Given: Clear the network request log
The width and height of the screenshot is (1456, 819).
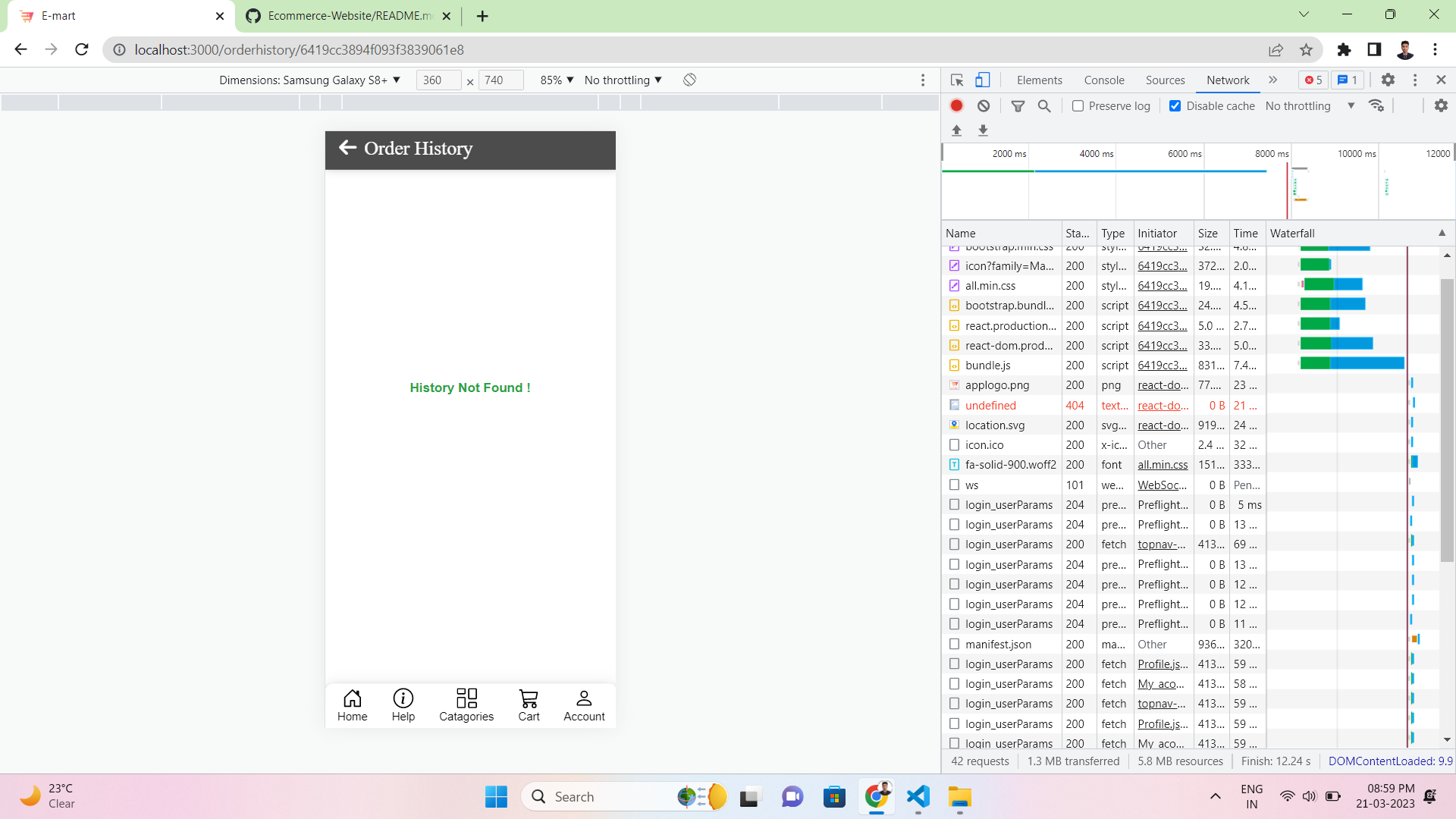Looking at the screenshot, I should pos(984,105).
